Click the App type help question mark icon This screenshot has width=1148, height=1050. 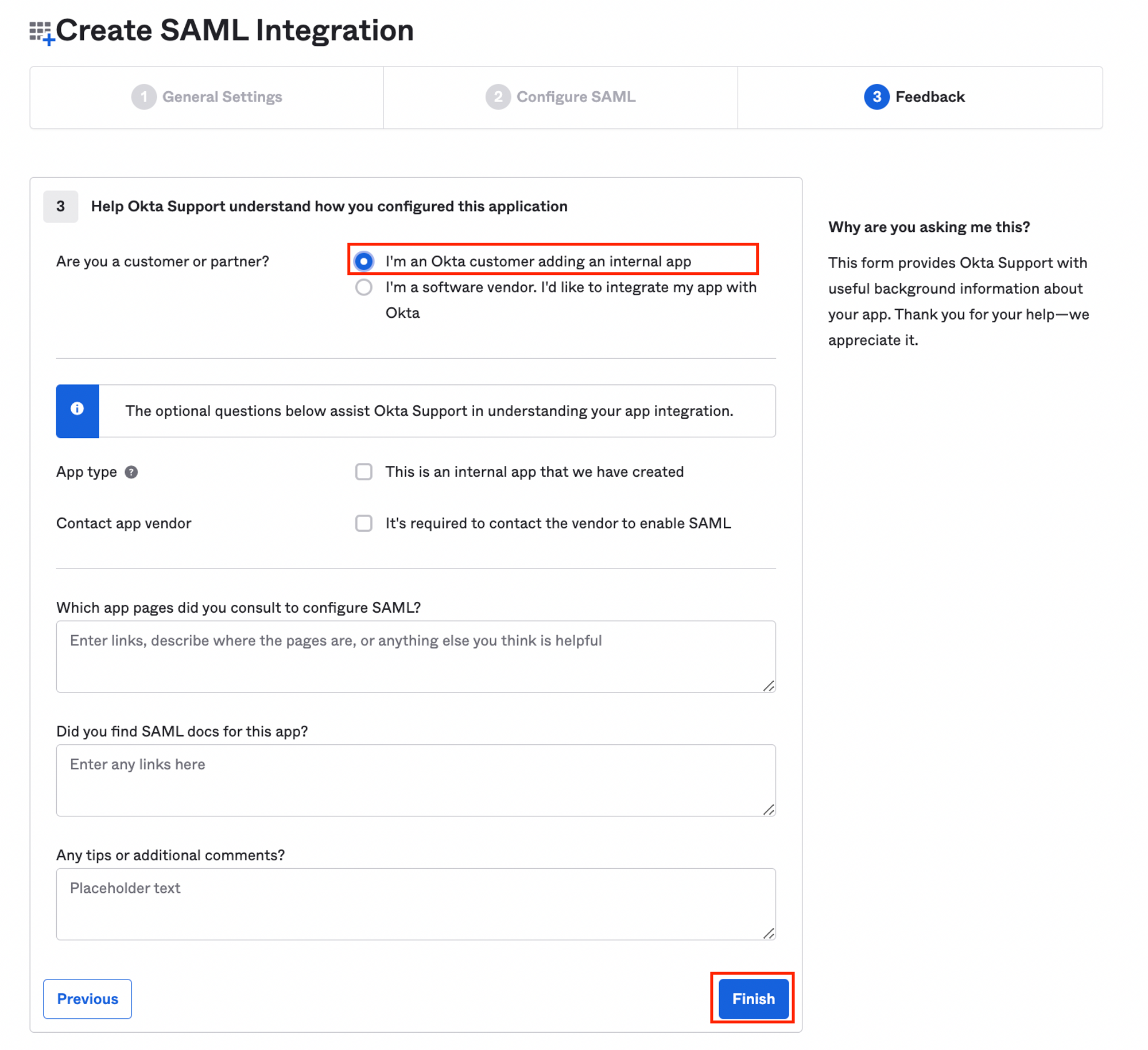click(x=131, y=472)
